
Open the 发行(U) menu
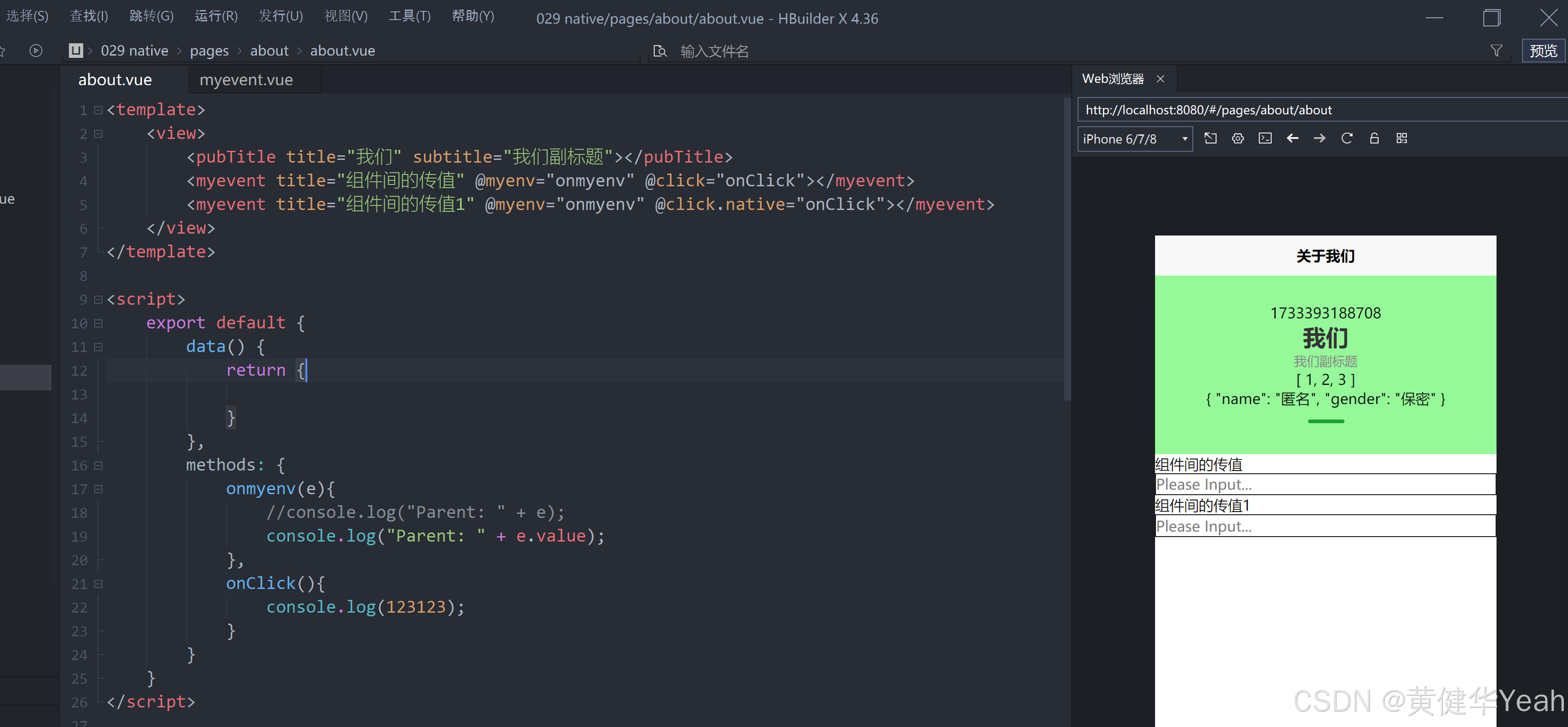[x=280, y=16]
